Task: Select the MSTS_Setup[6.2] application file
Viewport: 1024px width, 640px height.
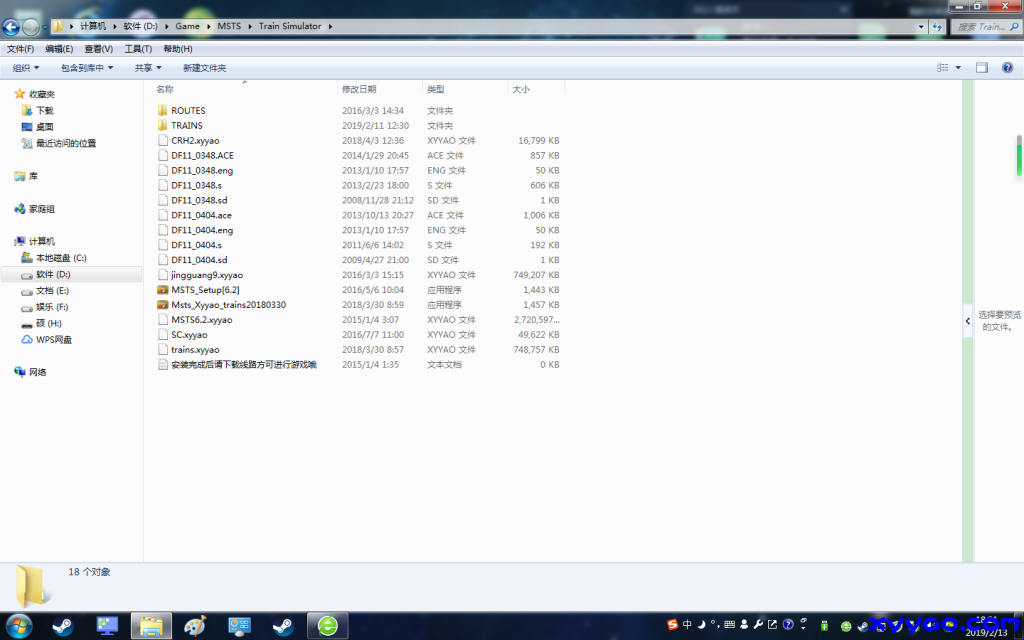Action: (204, 290)
